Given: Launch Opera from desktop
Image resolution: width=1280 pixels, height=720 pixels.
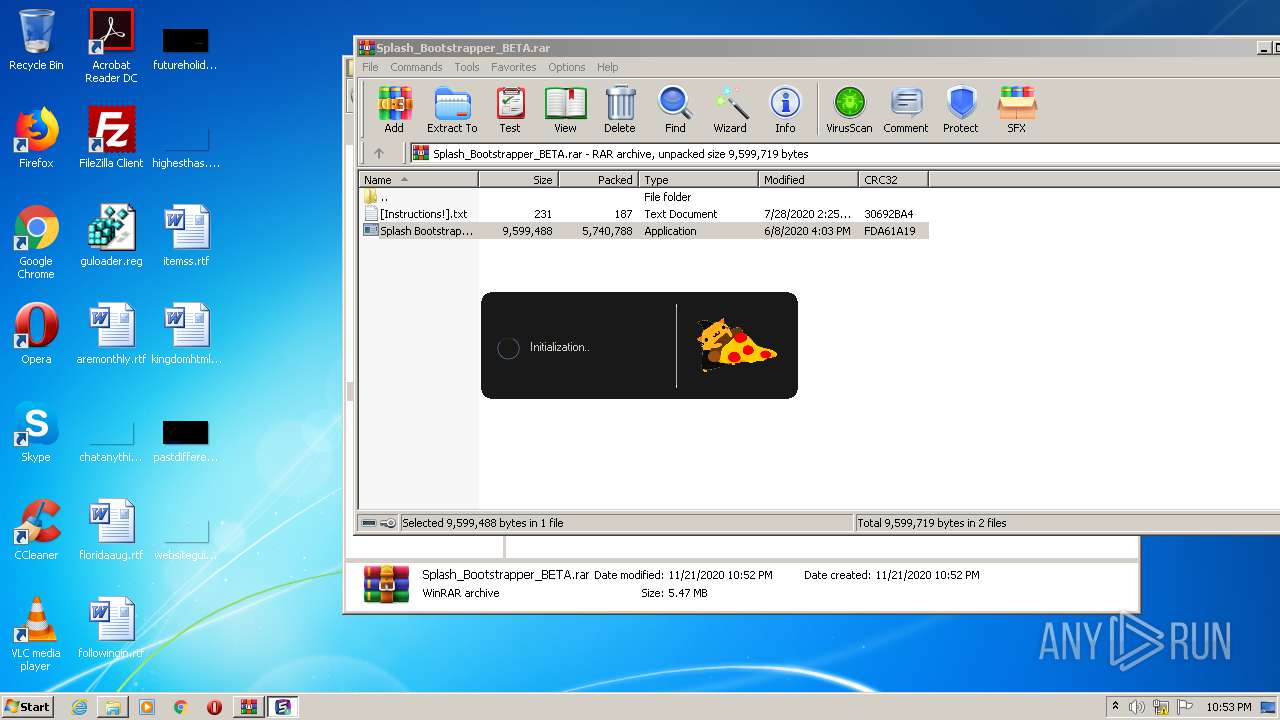Looking at the screenshot, I should tap(36, 334).
